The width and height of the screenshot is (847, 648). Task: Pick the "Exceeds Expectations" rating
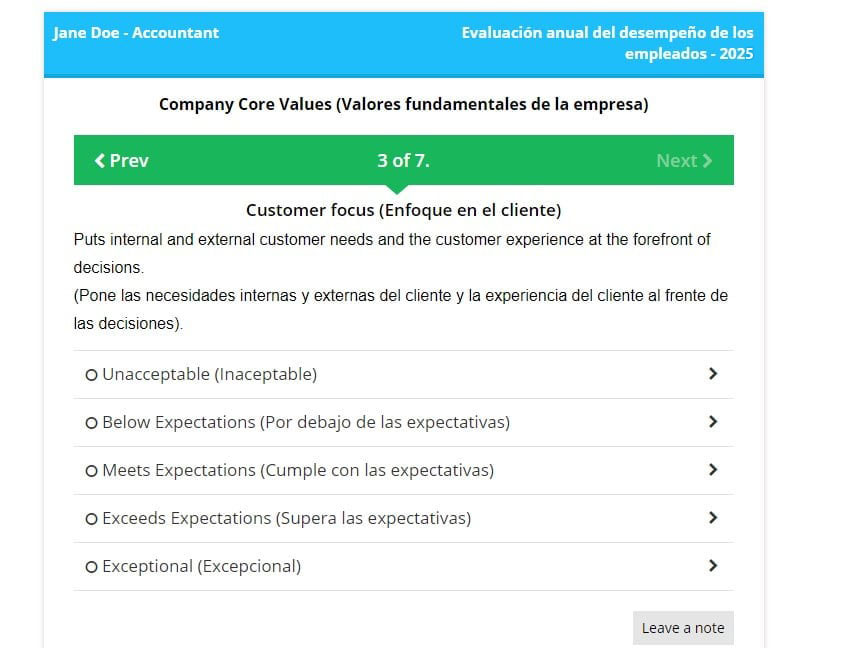pos(91,518)
